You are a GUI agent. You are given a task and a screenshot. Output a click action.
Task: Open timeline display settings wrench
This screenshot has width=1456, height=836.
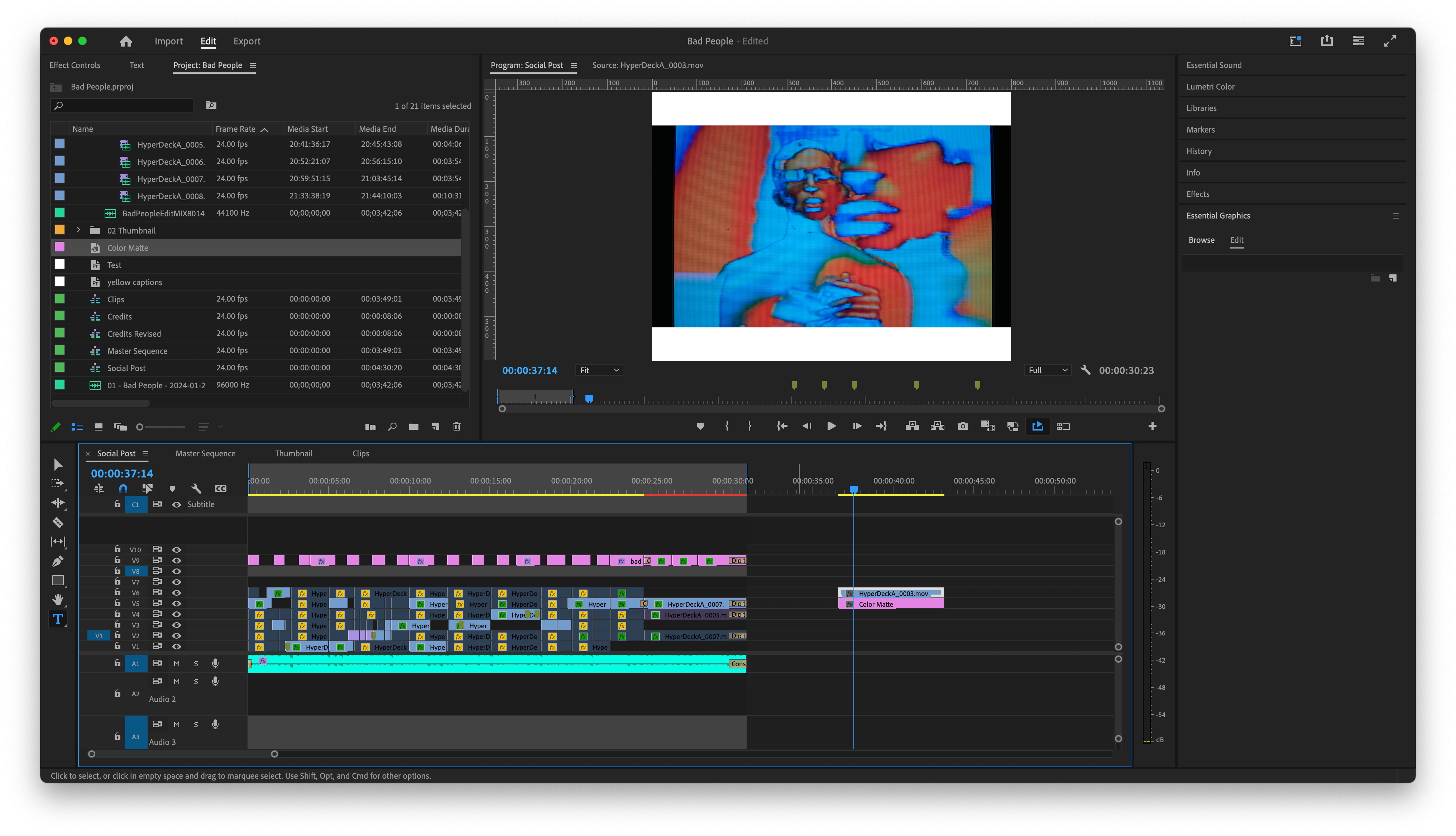(196, 489)
